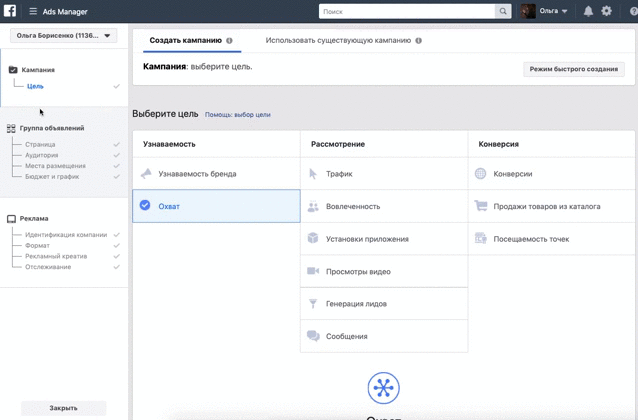Open the Помощь: выбор цели link
The image size is (638, 420).
pyautogui.click(x=238, y=115)
